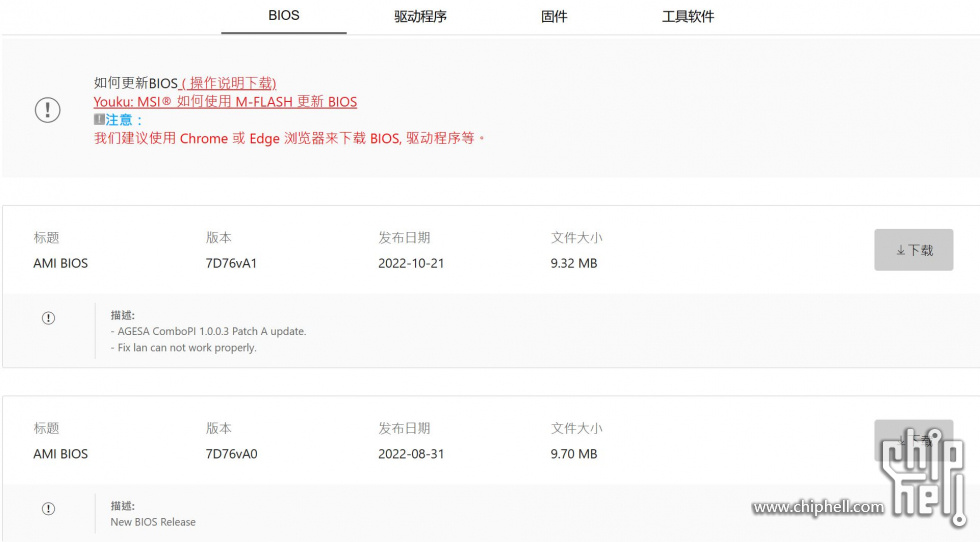Click the Fix lan can not work line
This screenshot has width=980, height=542.
tap(183, 348)
